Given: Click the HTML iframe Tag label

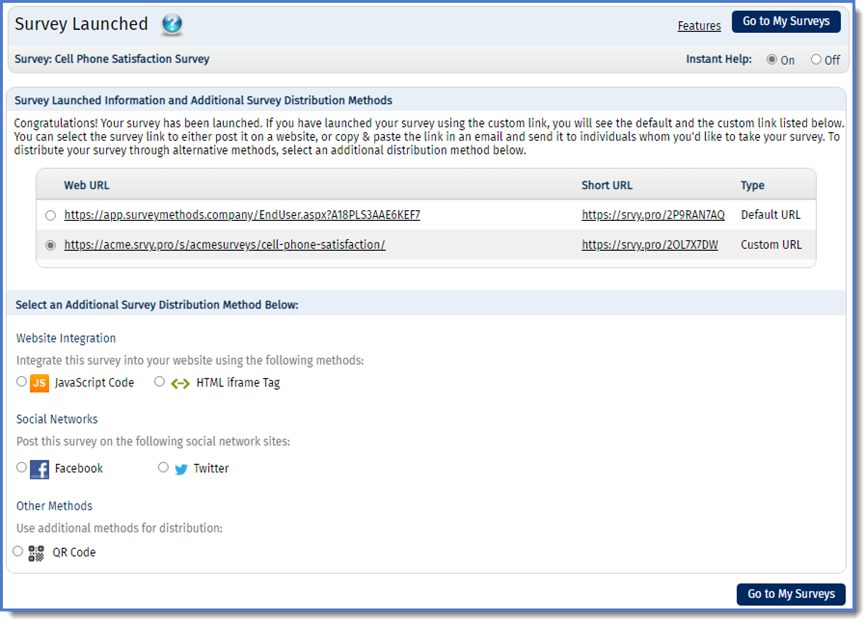Looking at the screenshot, I should pos(238,383).
